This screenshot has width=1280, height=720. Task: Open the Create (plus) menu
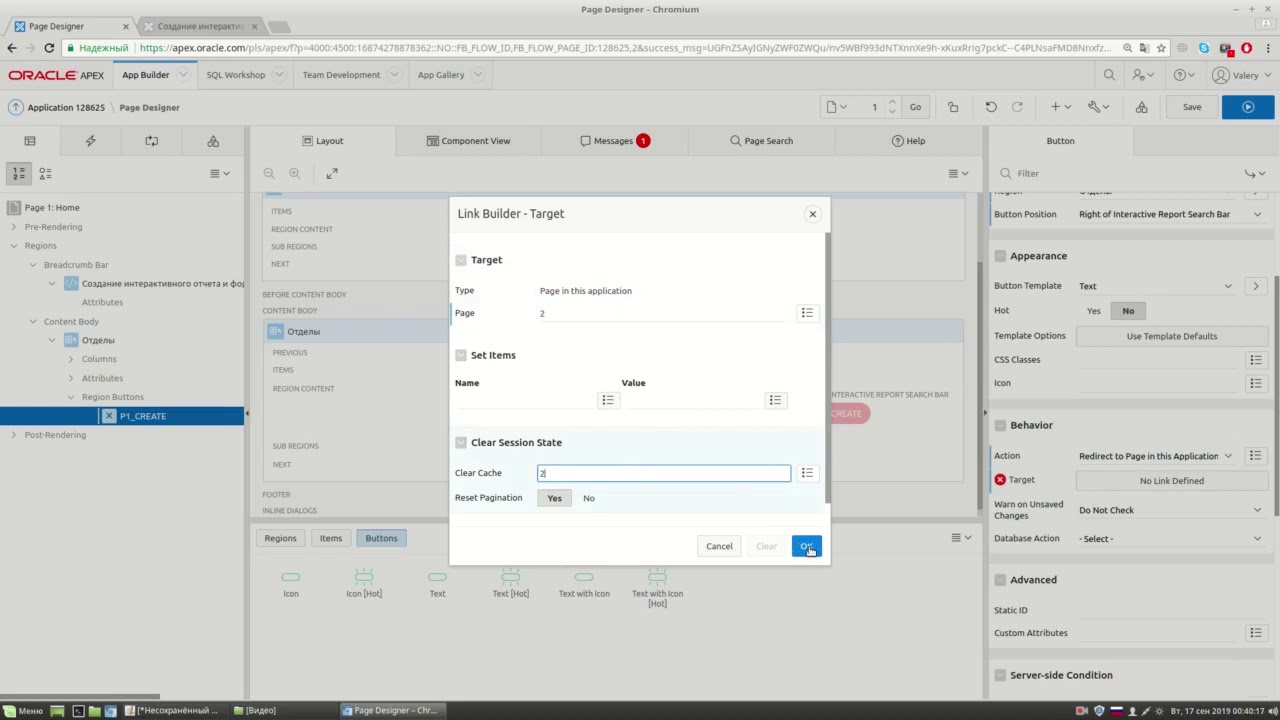tap(1060, 107)
